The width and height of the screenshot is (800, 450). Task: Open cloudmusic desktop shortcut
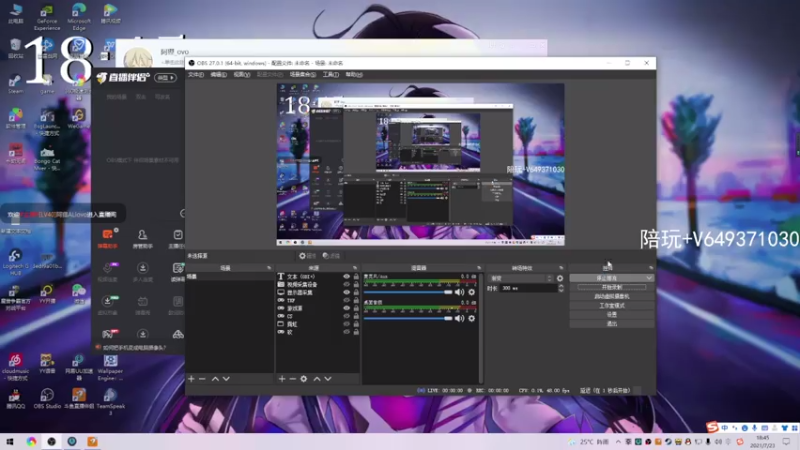coord(15,367)
